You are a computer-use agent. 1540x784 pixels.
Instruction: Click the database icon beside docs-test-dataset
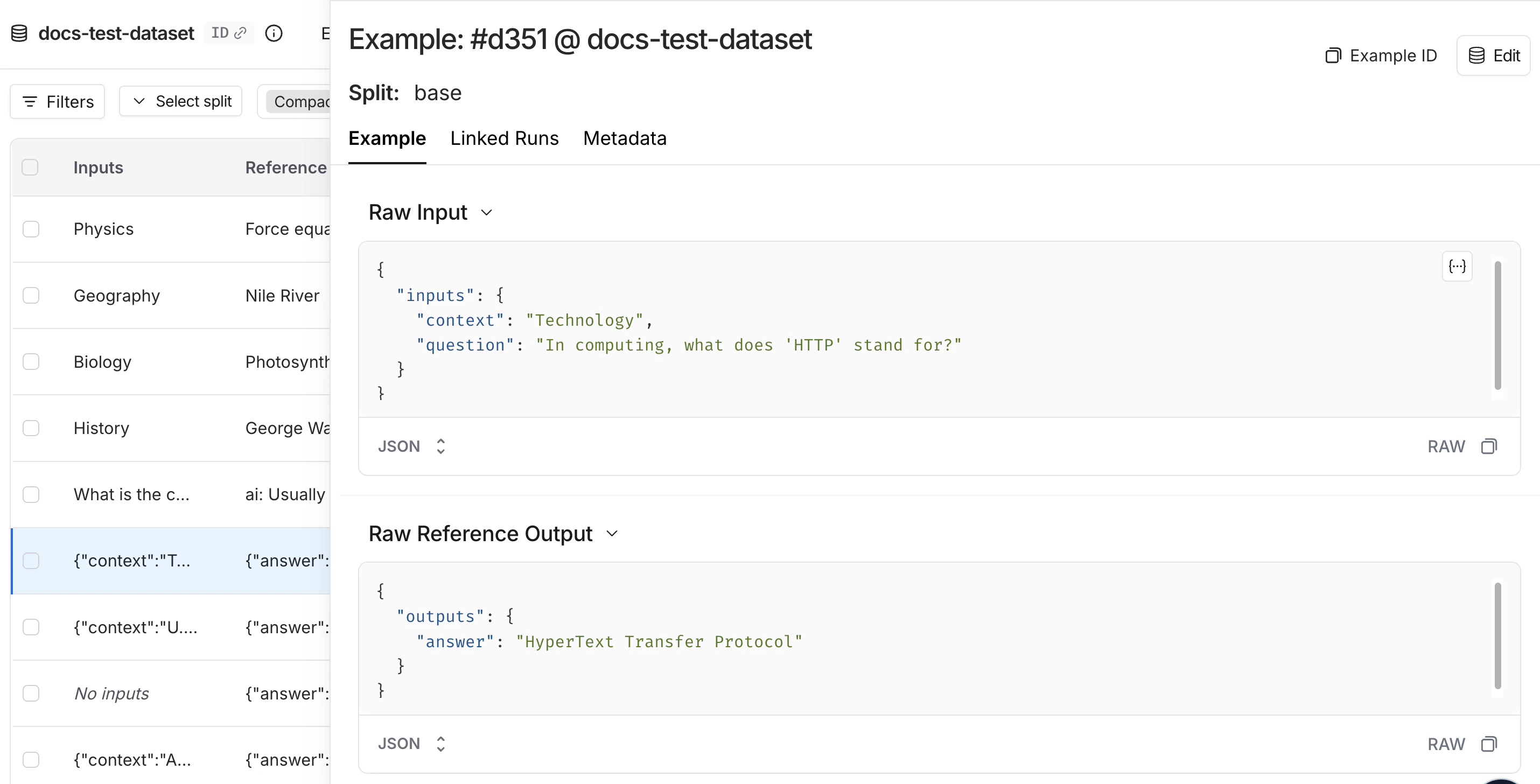pos(18,33)
